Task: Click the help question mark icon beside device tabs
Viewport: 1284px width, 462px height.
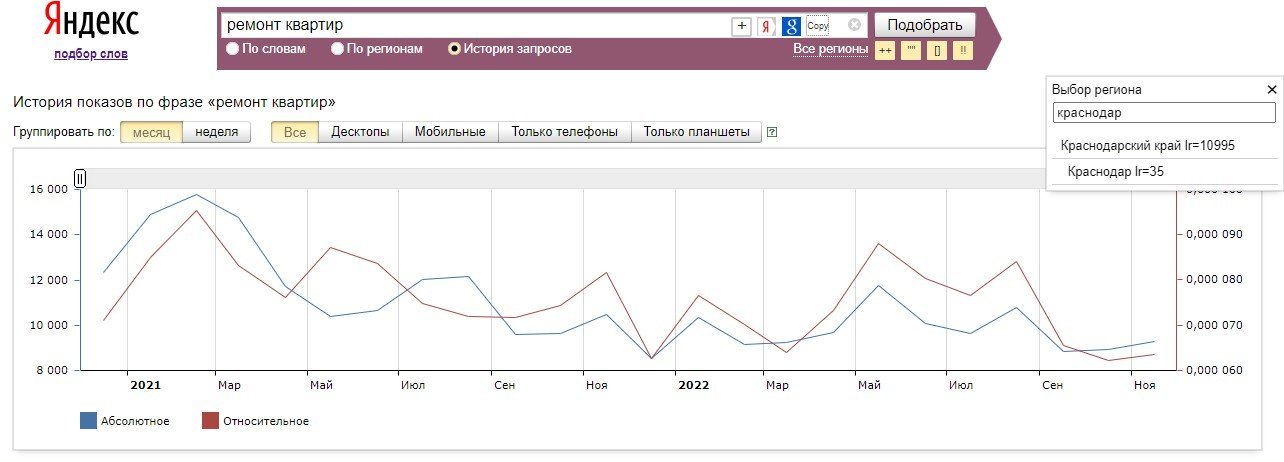Action: tap(771, 132)
